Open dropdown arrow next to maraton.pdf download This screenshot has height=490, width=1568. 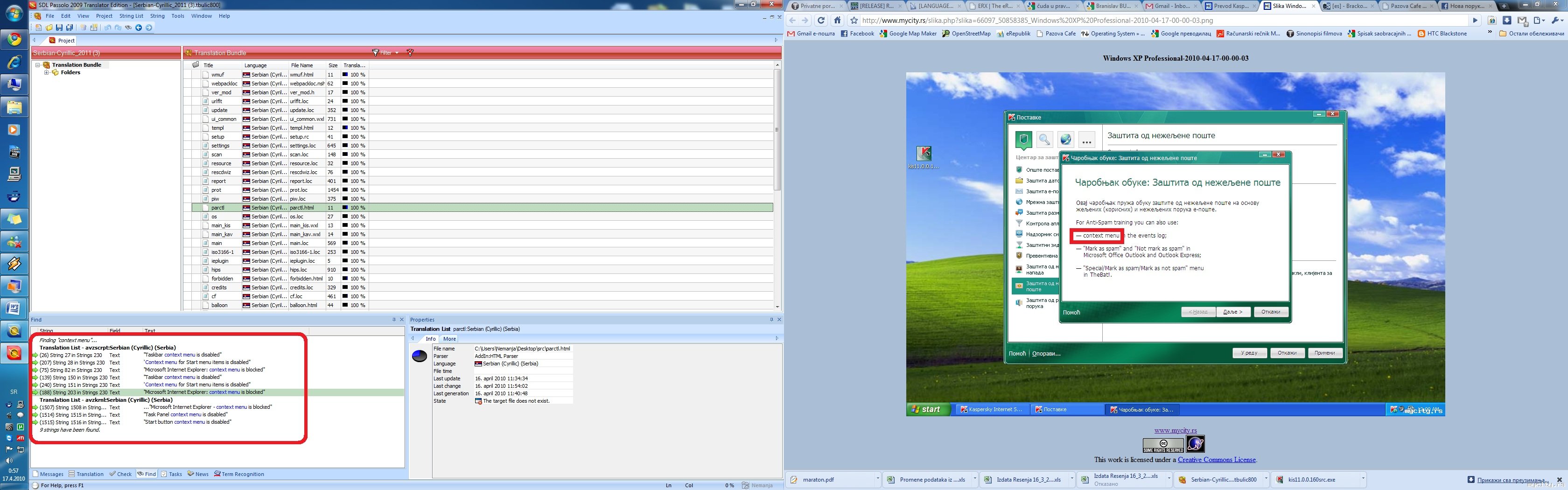(878, 479)
